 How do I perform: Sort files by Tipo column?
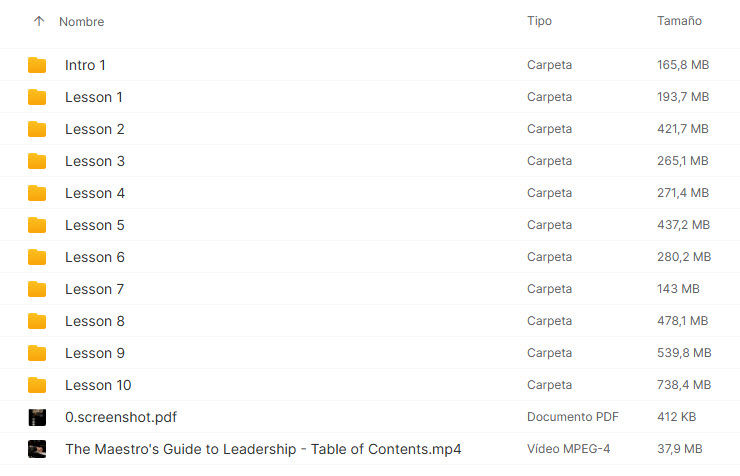pos(539,21)
